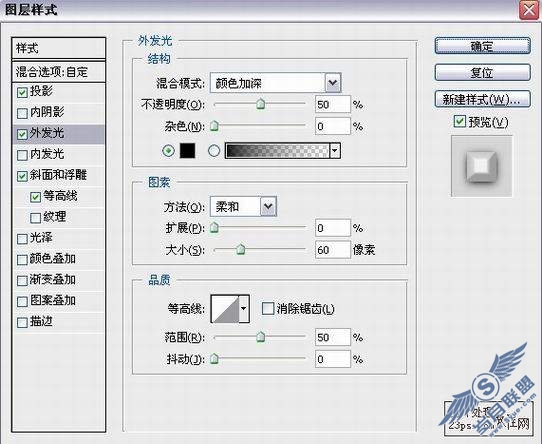Enable the 内阴影 inner shadow checkbox
This screenshot has width=542, height=444.
[x=22, y=113]
